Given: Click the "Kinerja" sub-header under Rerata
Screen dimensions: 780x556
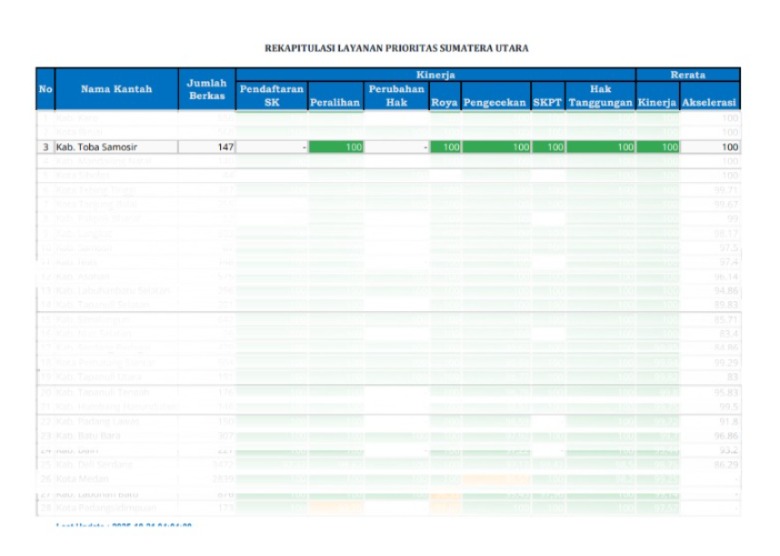Looking at the screenshot, I should (x=657, y=103).
